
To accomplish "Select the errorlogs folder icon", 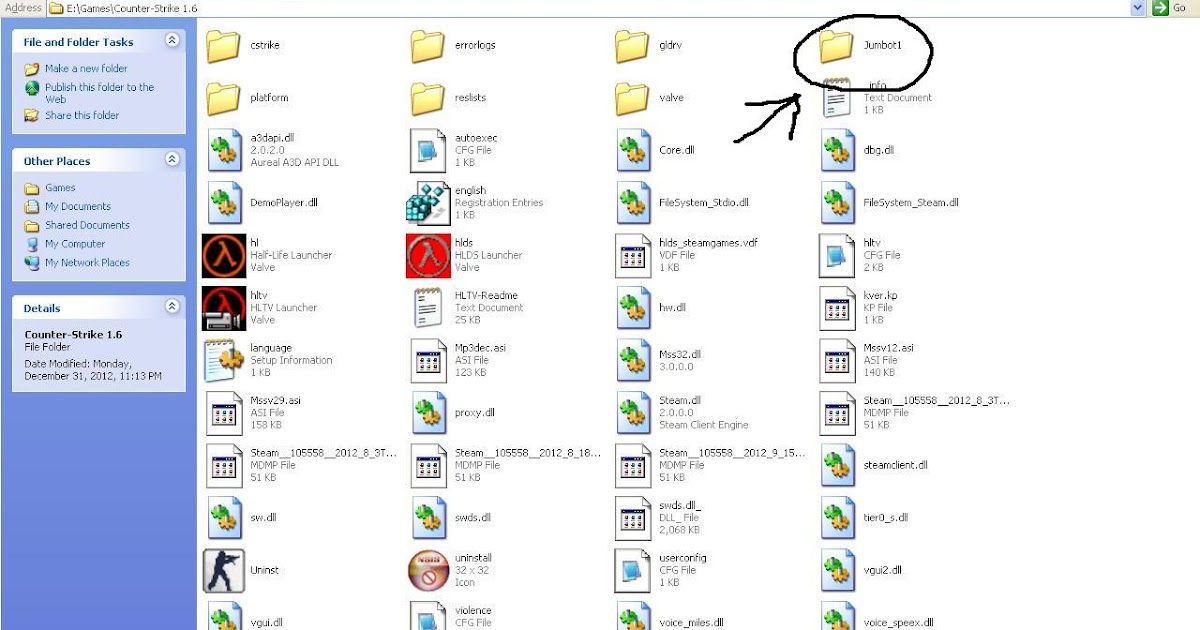I will (x=428, y=46).
